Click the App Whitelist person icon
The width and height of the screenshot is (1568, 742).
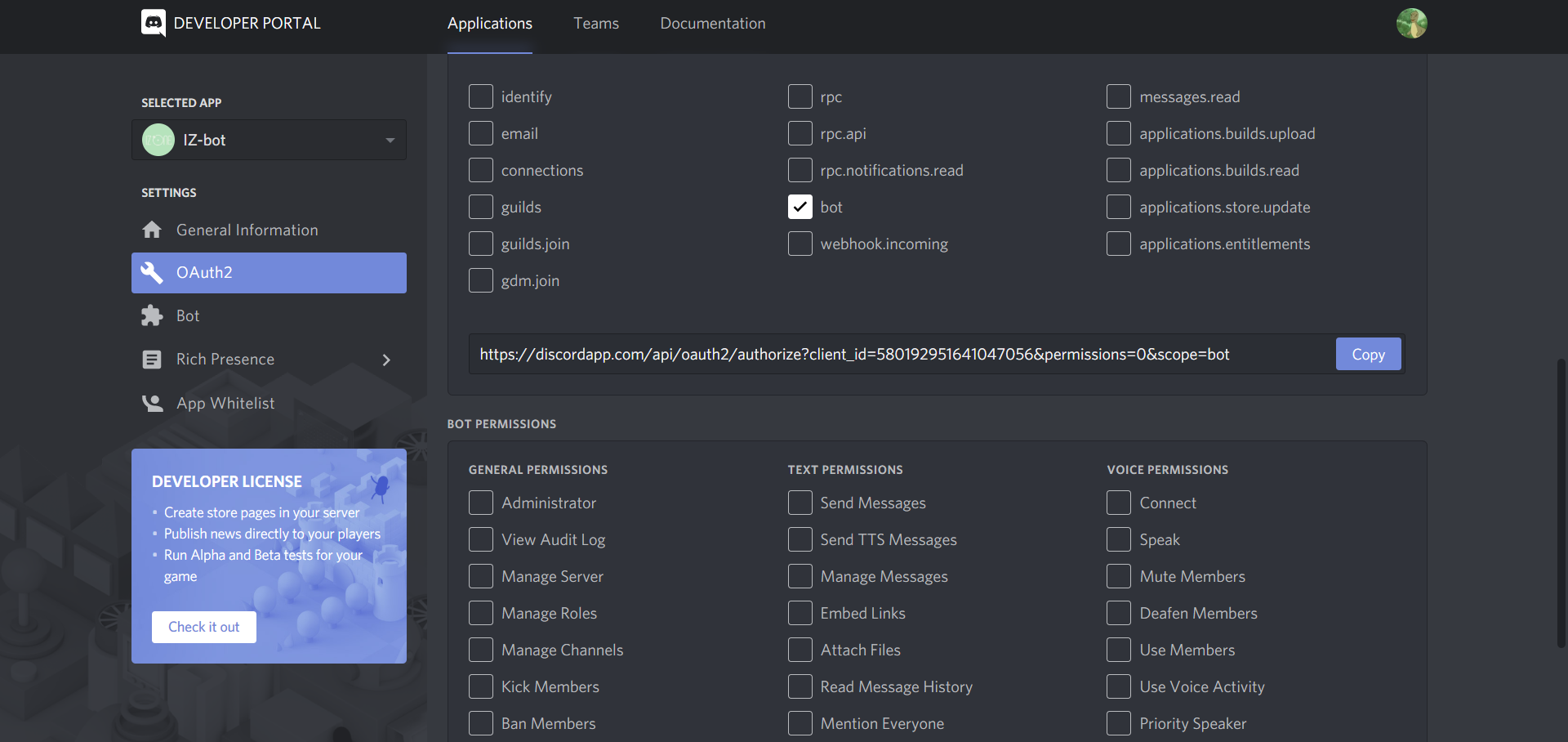coord(152,403)
